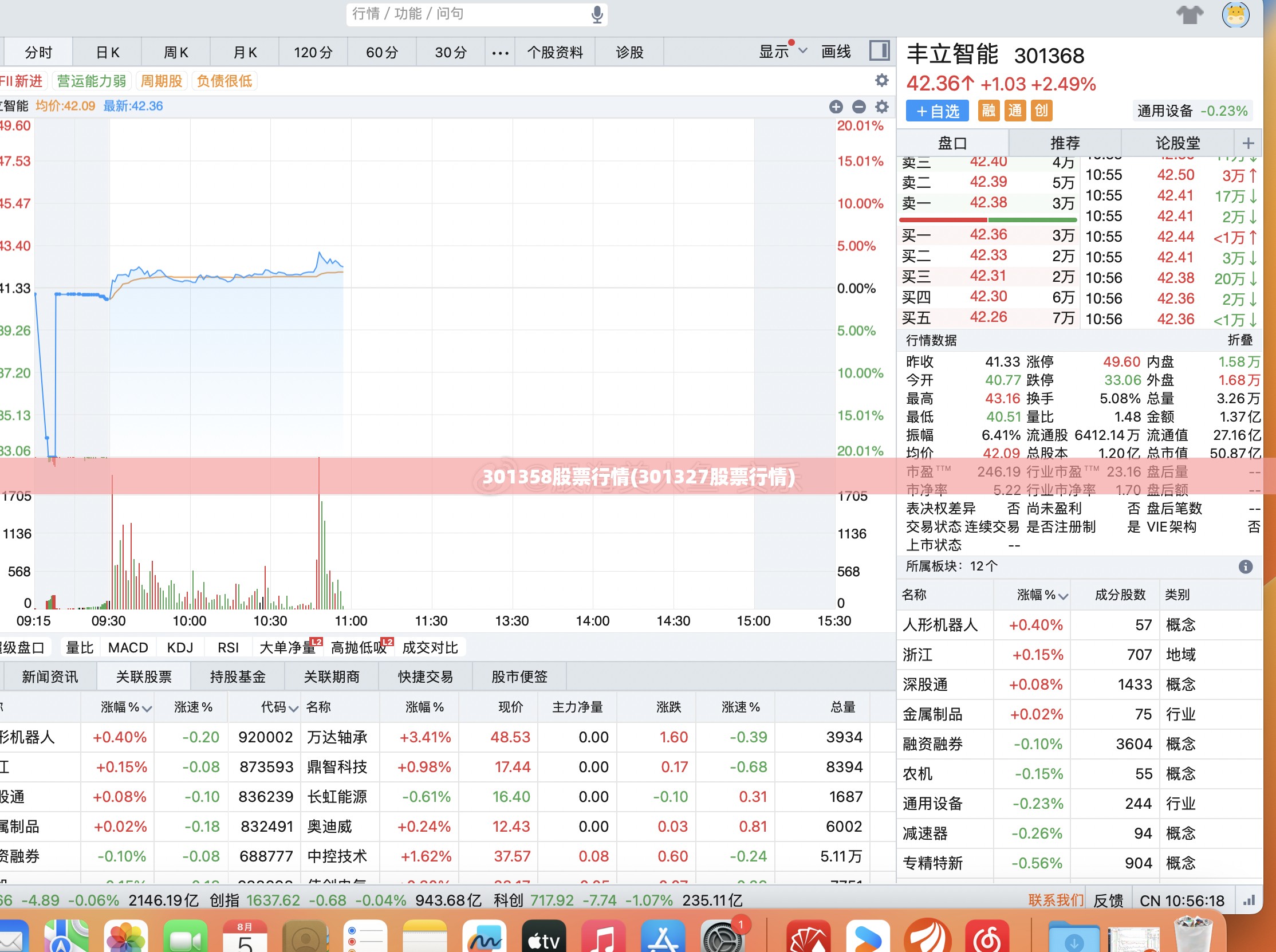Viewport: 1276px width, 952px height.
Task: Open Apple TV from the dock
Action: click(544, 937)
